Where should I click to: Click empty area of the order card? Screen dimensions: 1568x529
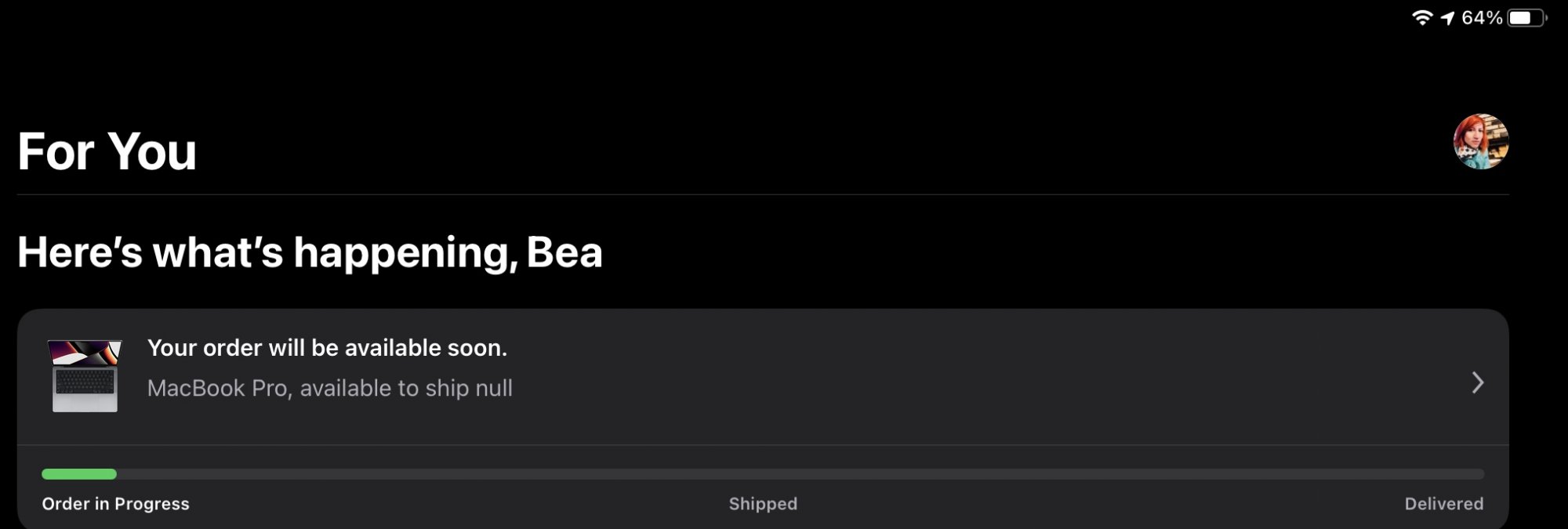(941, 376)
